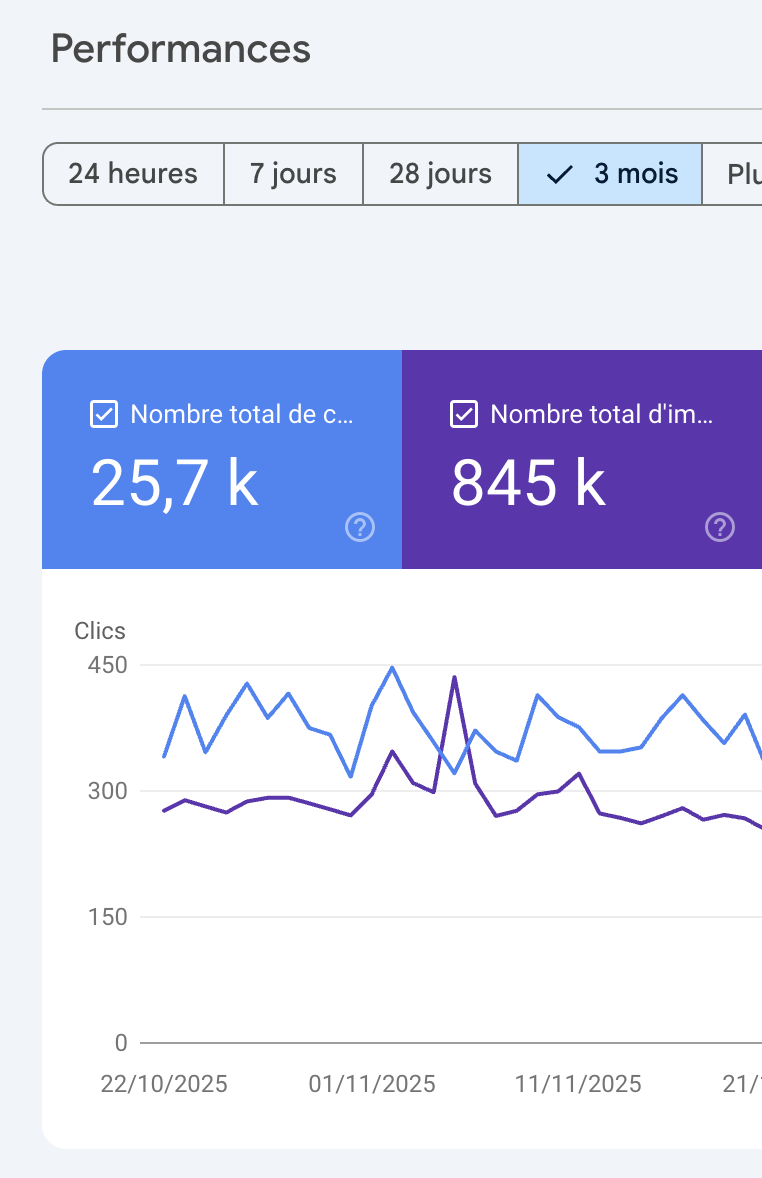The height and width of the screenshot is (1178, 762).
Task: Click the 11/11/2025 date label
Action: pyautogui.click(x=578, y=1084)
